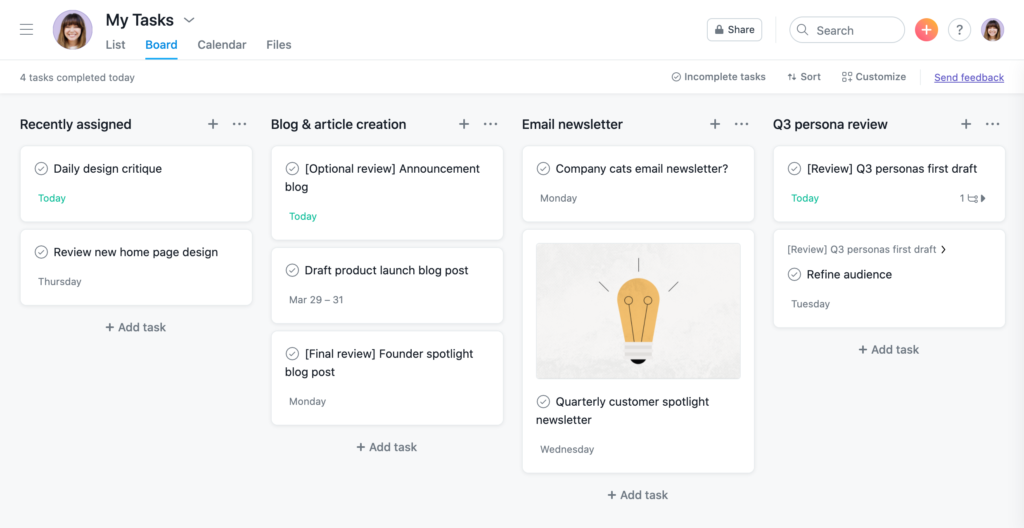Complete the Refine audience task
This screenshot has width=1024, height=528.
point(794,274)
